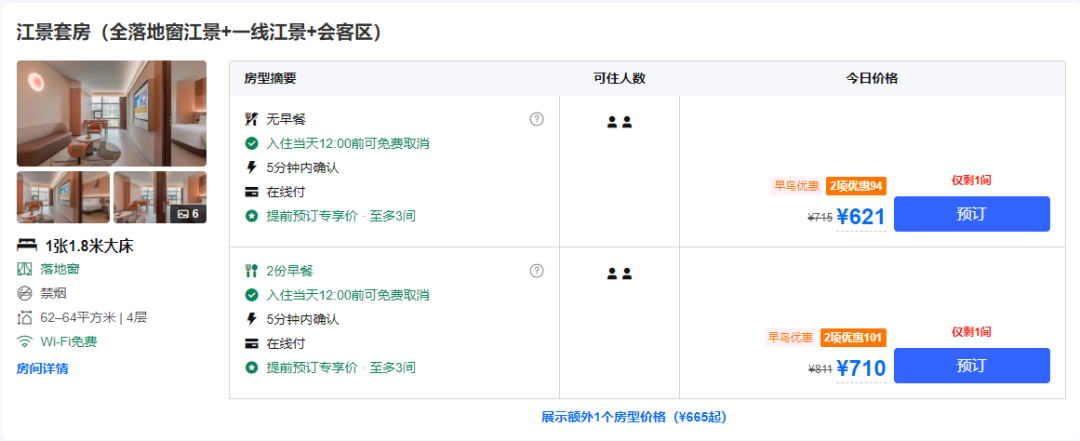Book the ¥621 room with 预订
The width and height of the screenshot is (1080, 441).
point(972,214)
